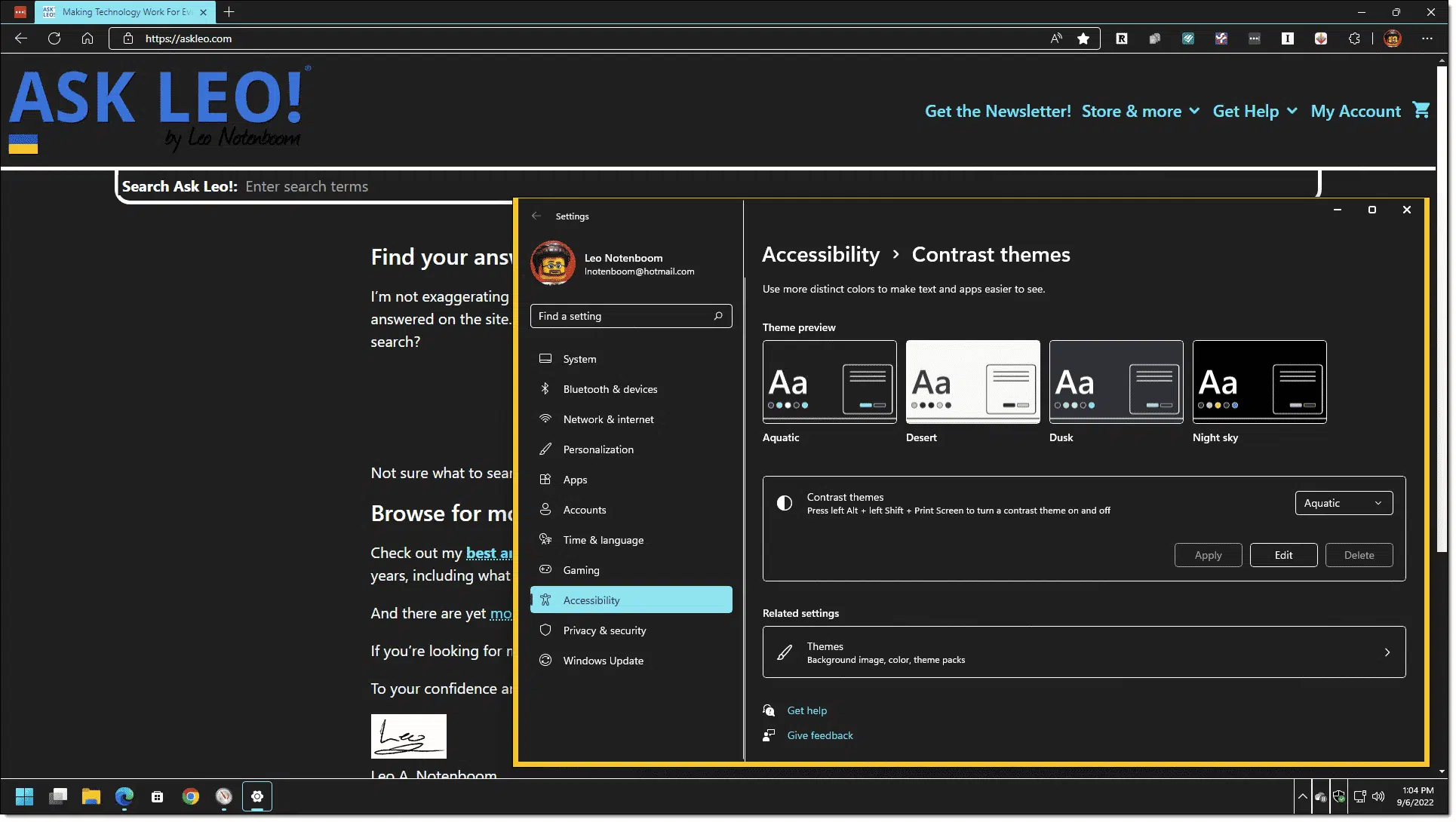Image resolution: width=1456 pixels, height=822 pixels.
Task: Open the clock showing 1:04 PM
Action: tap(1415, 796)
